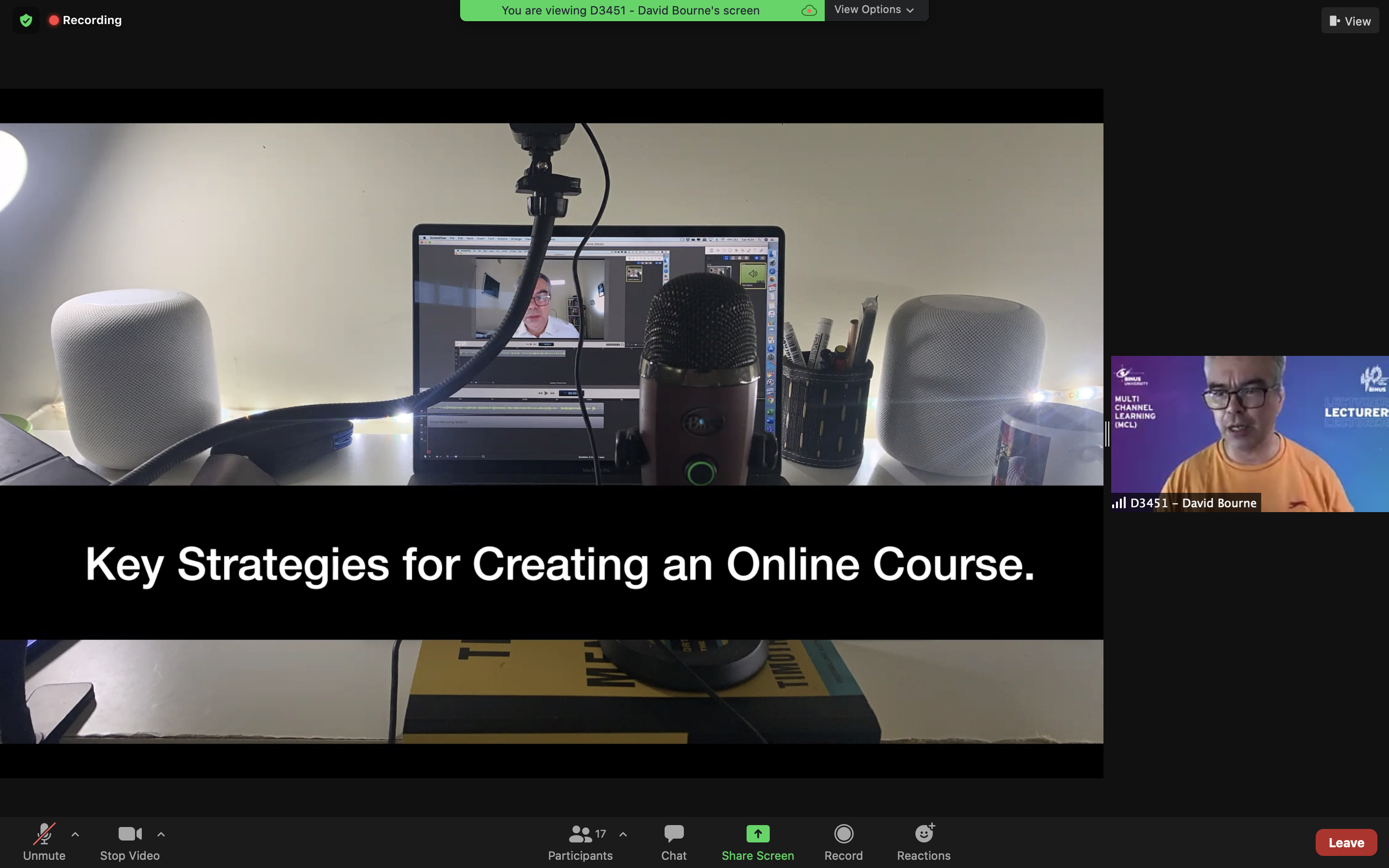Click the panel divider handle beside shared screen
The height and width of the screenshot is (868, 1389).
pyautogui.click(x=1107, y=434)
